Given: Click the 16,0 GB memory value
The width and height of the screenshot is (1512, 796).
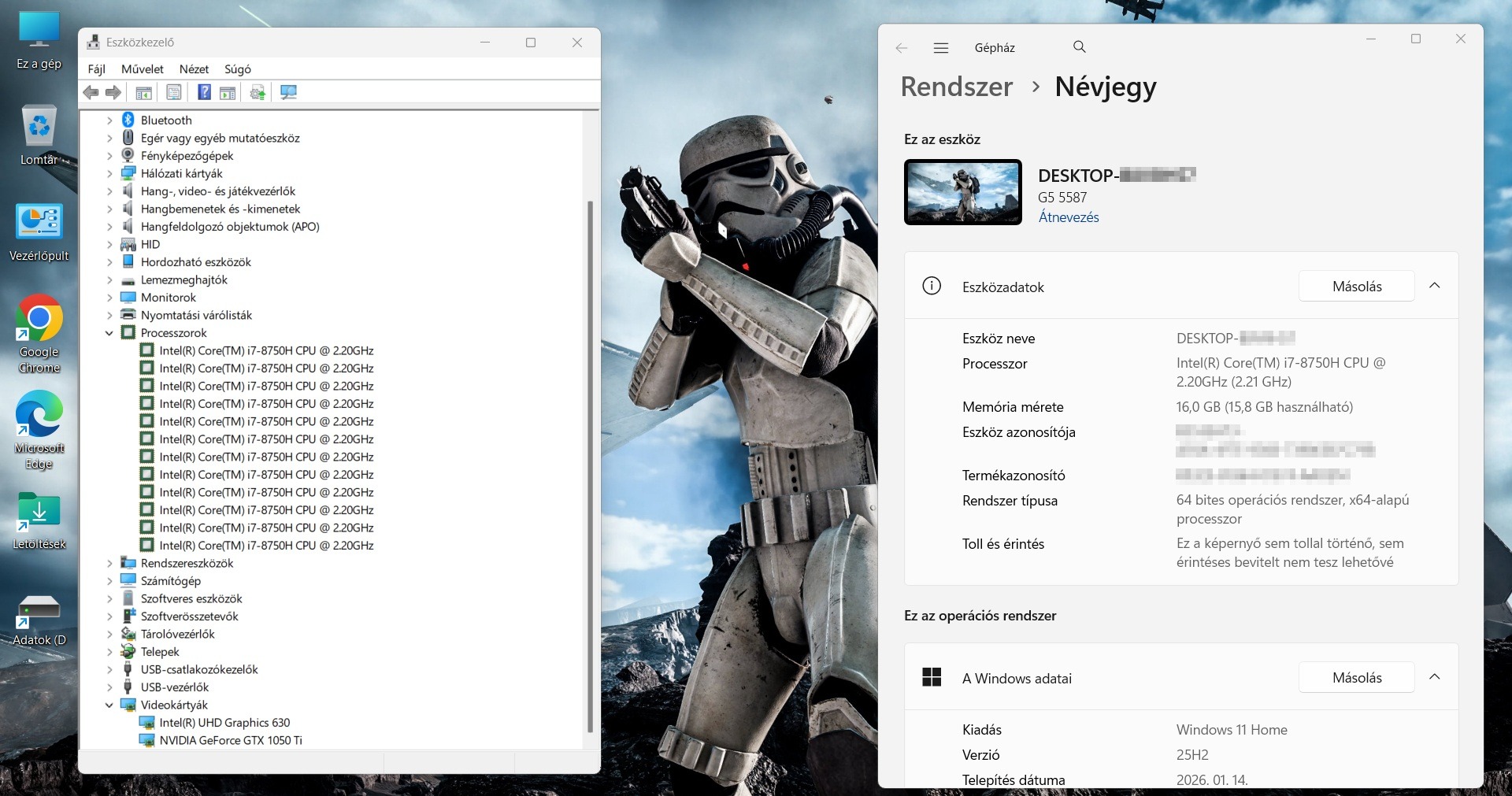Looking at the screenshot, I should (1265, 407).
